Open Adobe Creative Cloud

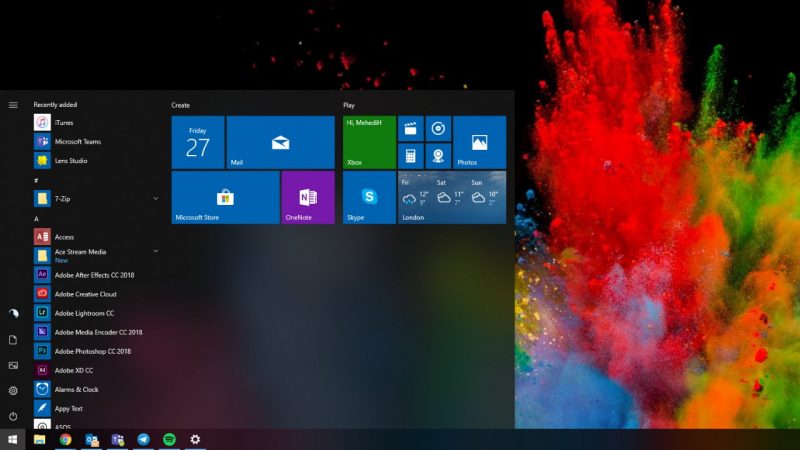click(x=95, y=294)
